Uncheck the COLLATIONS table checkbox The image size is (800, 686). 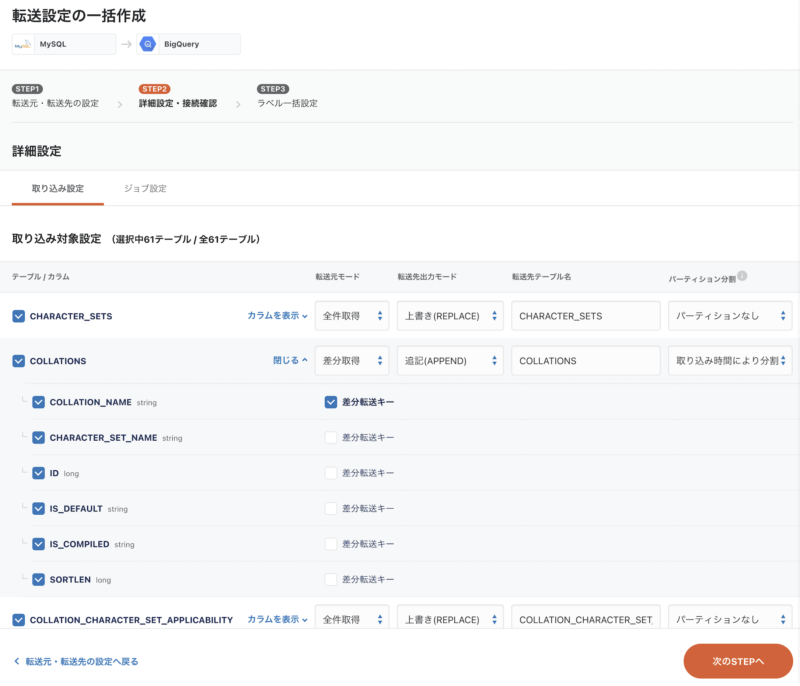(19, 361)
